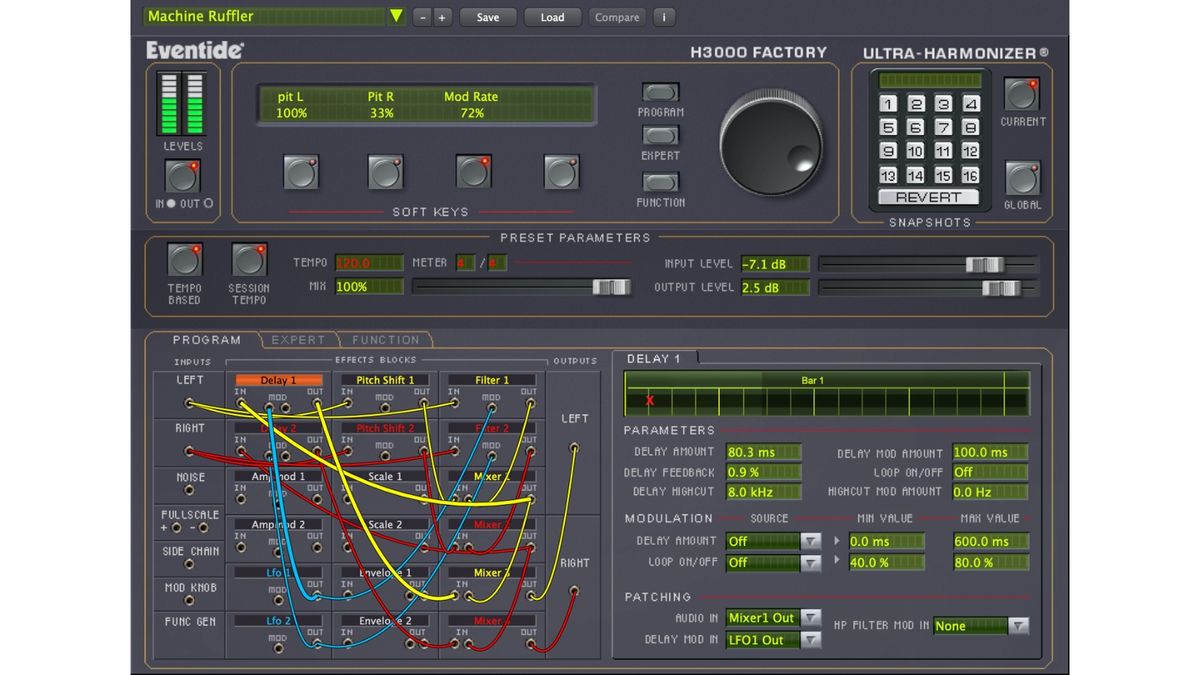Switch to the EXPERT tab
The image size is (1200, 675).
300,340
